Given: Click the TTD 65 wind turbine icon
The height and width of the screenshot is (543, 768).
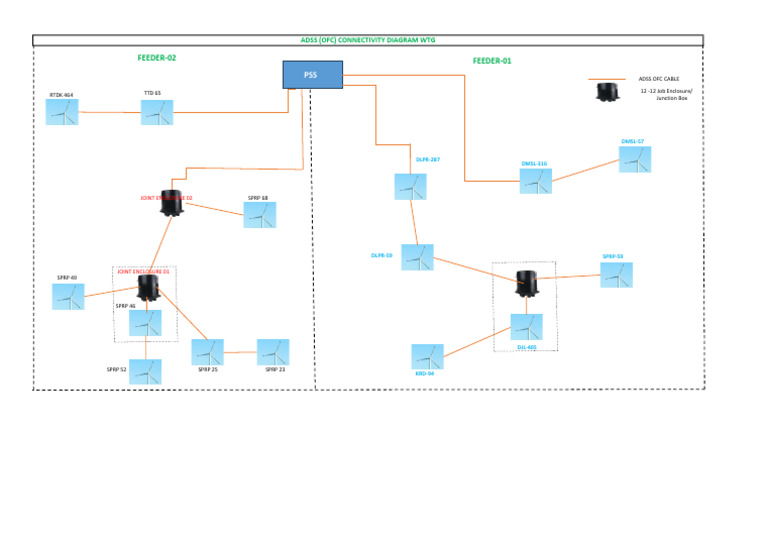Looking at the screenshot, I should point(157,113).
